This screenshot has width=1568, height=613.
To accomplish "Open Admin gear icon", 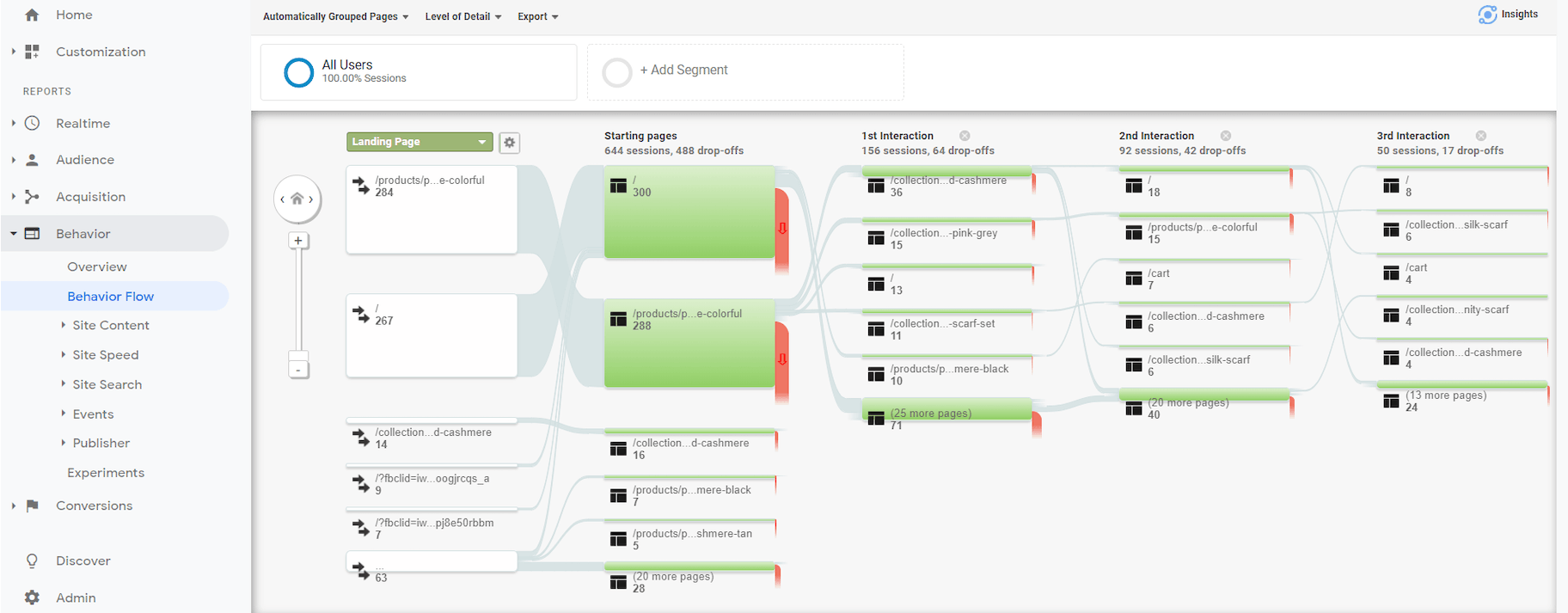I will point(32,598).
